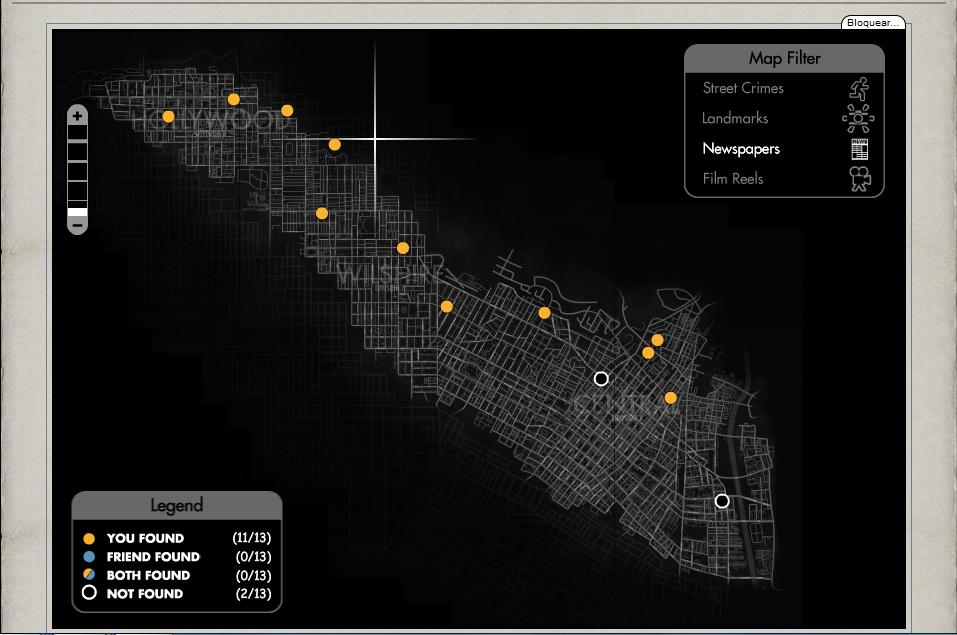Zoom in with the plus button
The width and height of the screenshot is (957, 635).
click(77, 116)
